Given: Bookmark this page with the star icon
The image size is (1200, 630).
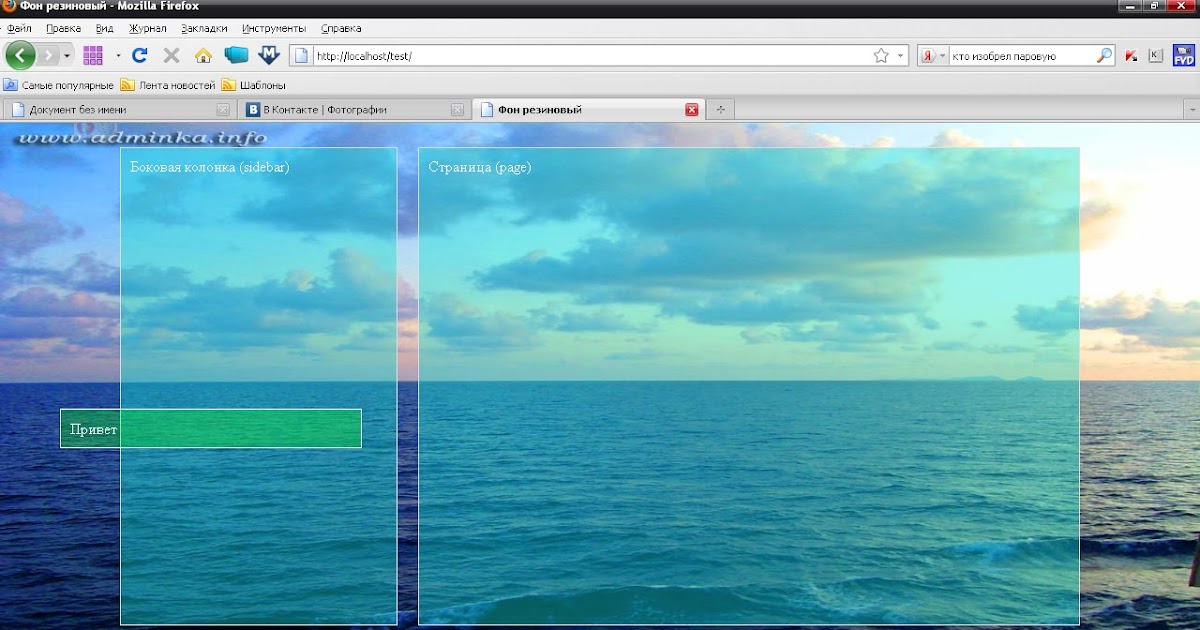Looking at the screenshot, I should point(881,56).
